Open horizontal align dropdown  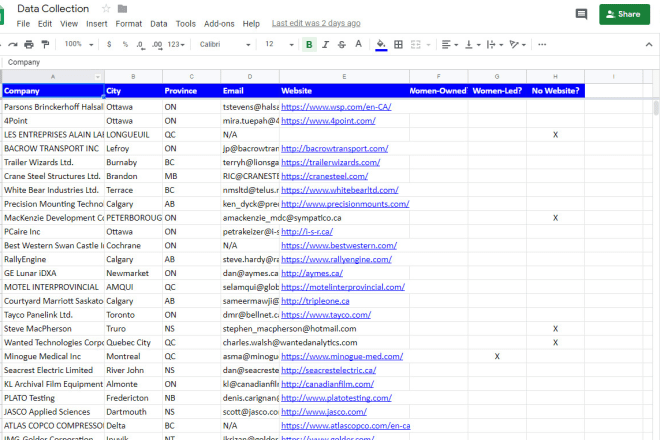450,44
